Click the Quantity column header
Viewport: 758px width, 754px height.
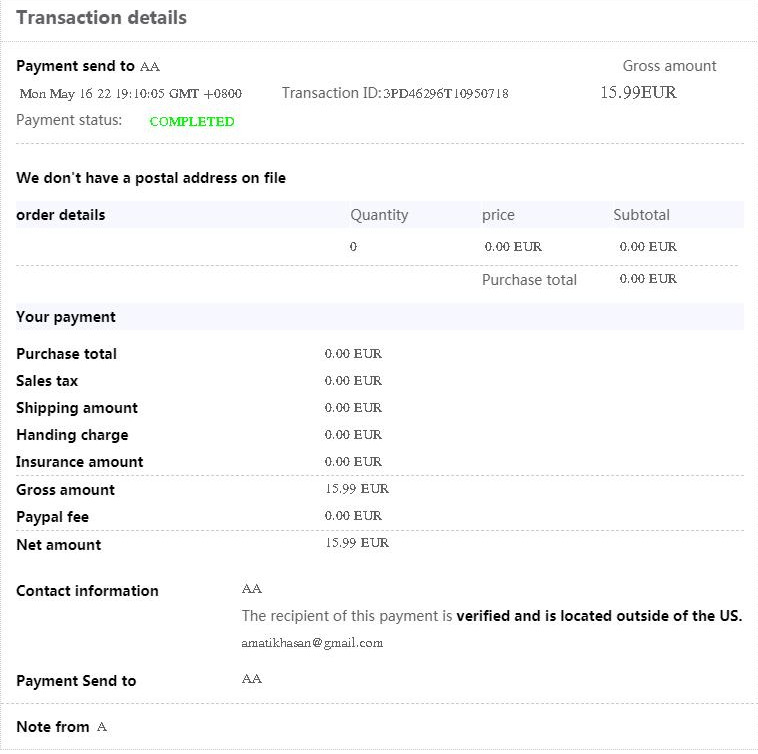pyautogui.click(x=379, y=215)
